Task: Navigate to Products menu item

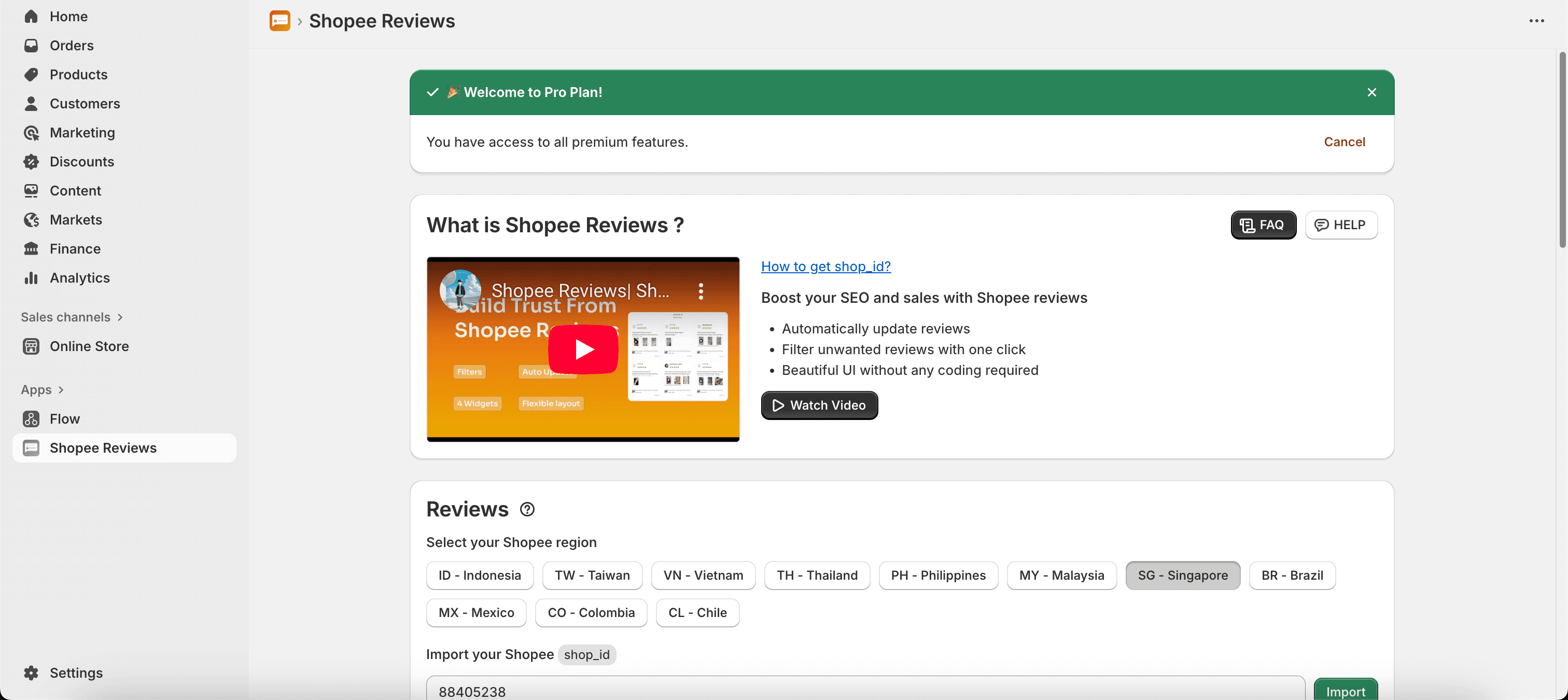Action: point(78,74)
